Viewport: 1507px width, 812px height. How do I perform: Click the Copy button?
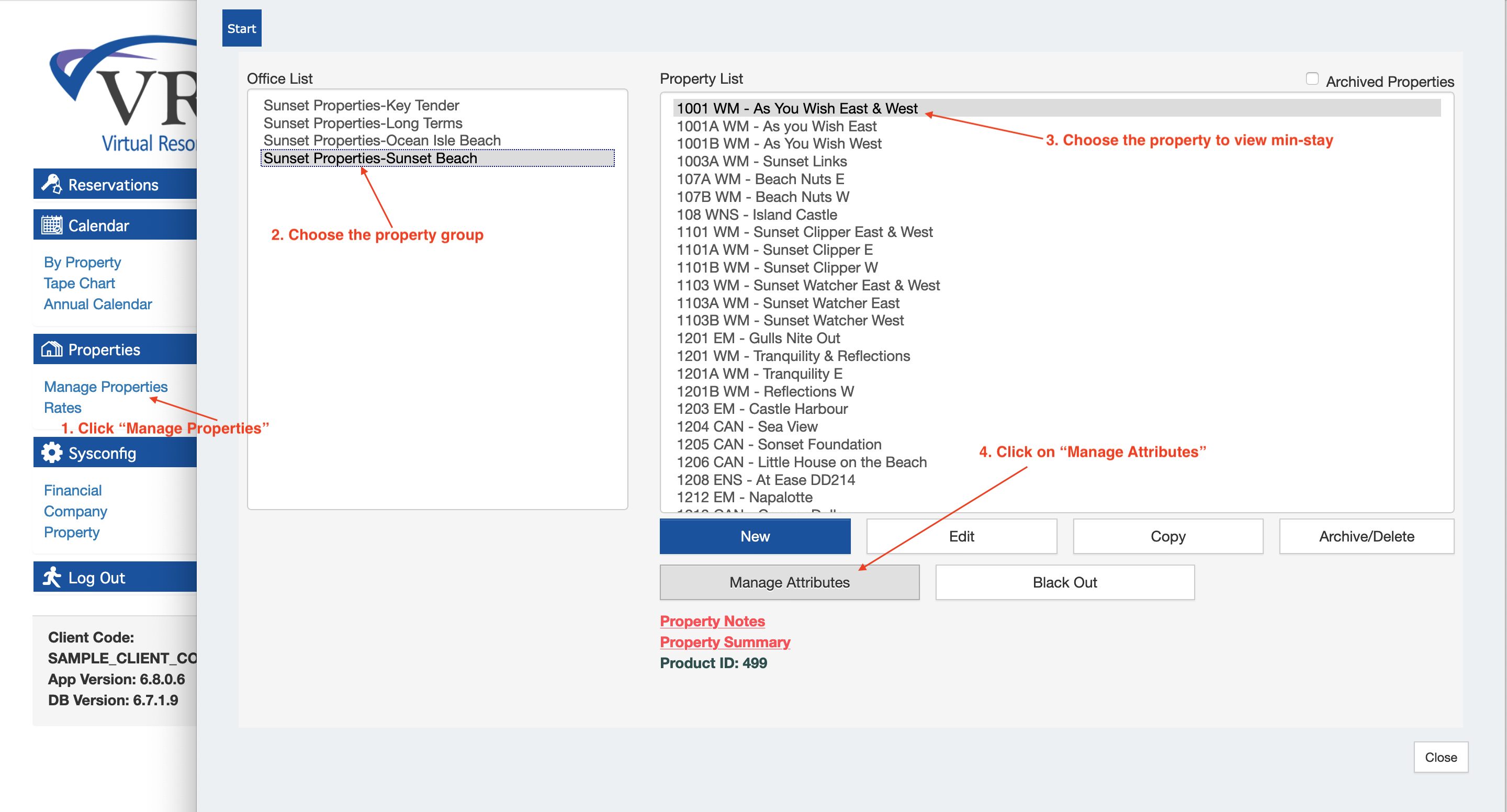pyautogui.click(x=1167, y=536)
